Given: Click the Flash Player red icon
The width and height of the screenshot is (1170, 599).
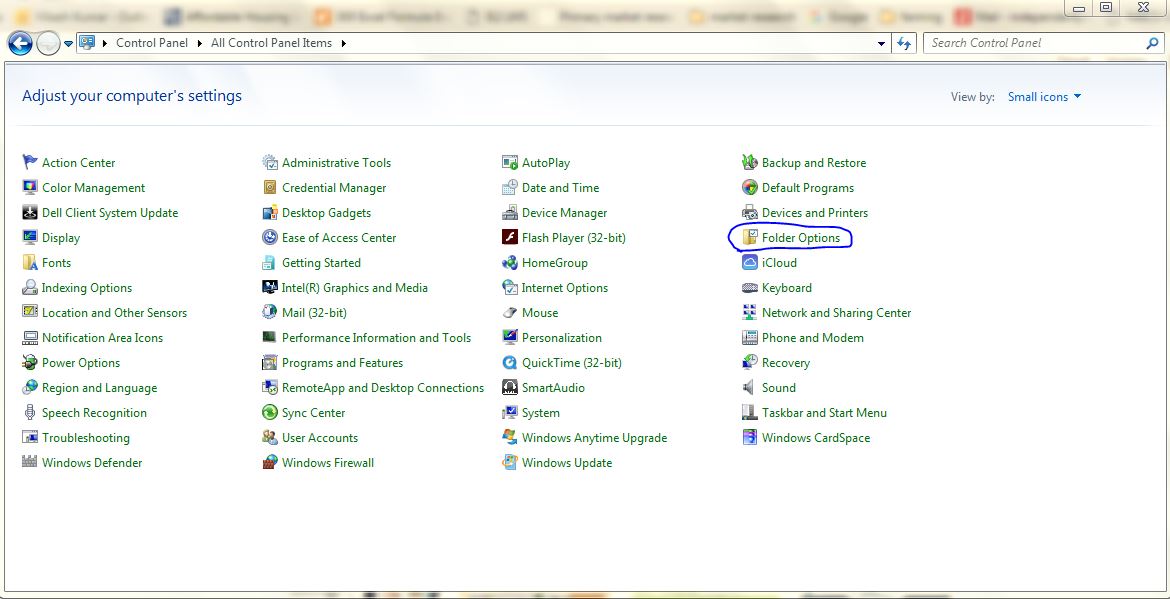Looking at the screenshot, I should click(x=510, y=237).
